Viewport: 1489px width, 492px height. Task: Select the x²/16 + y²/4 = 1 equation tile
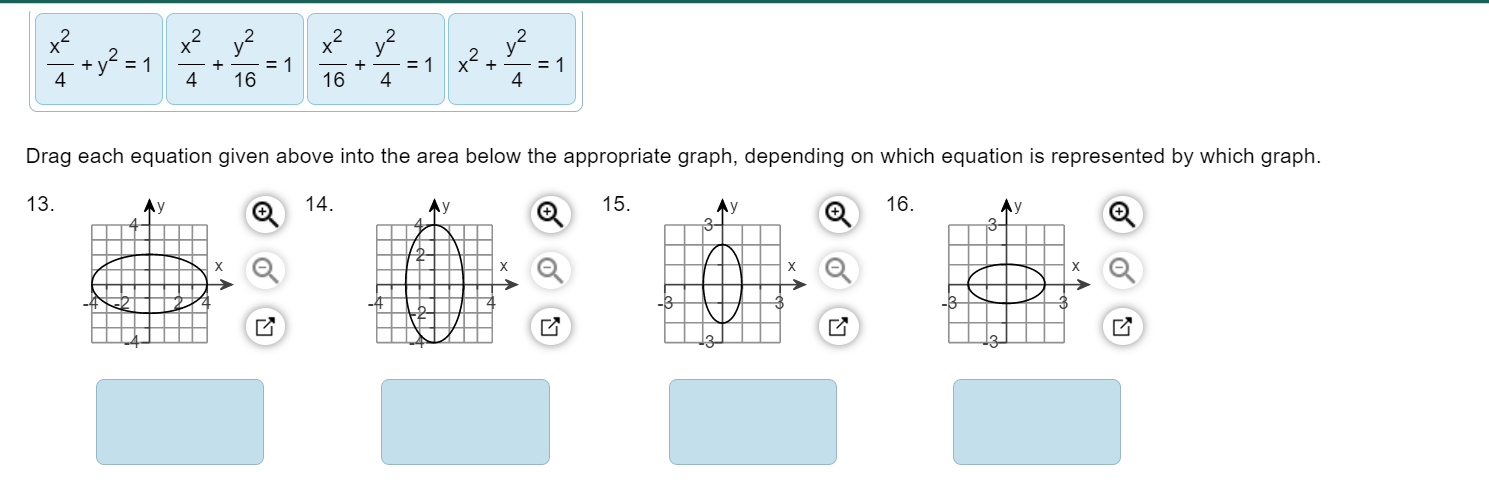376,59
